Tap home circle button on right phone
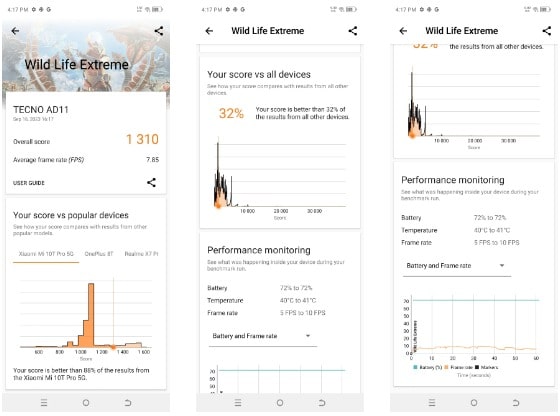This screenshot has height=416, width=560. tap(474, 403)
